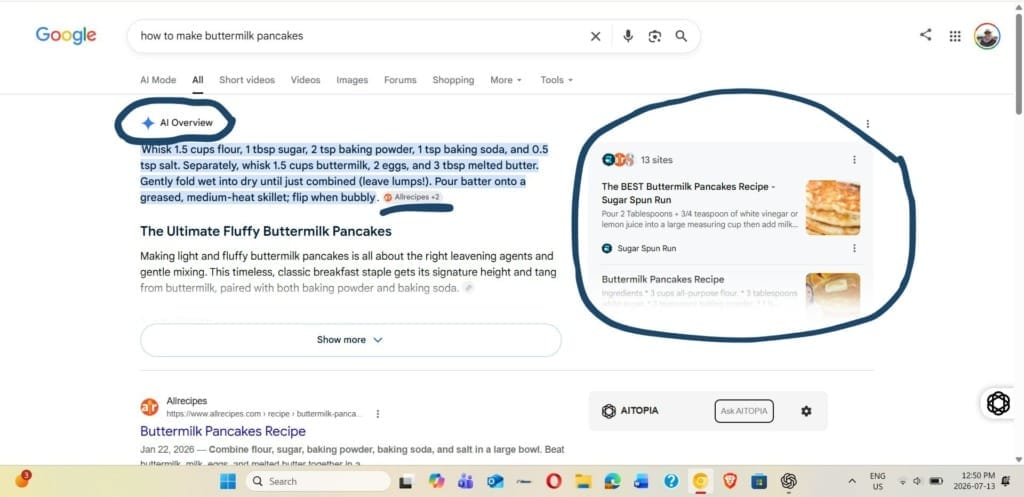Viewport: 1024px width, 497px height.
Task: Open the weather widget with the badge
Action: 22,479
